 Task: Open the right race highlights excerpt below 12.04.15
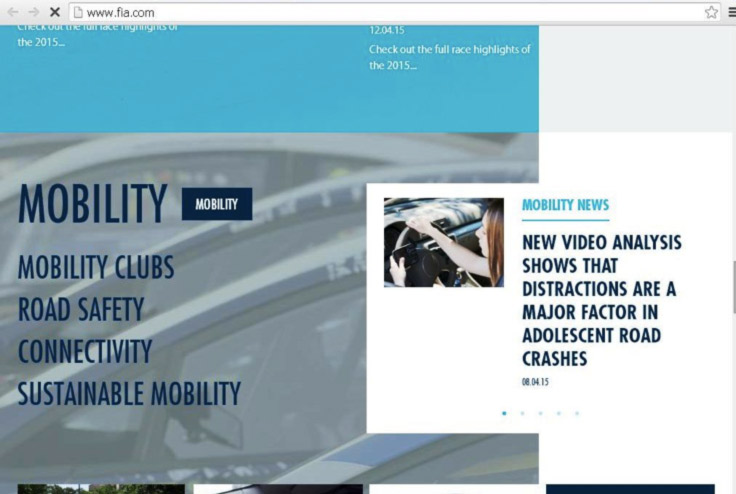[x=450, y=57]
